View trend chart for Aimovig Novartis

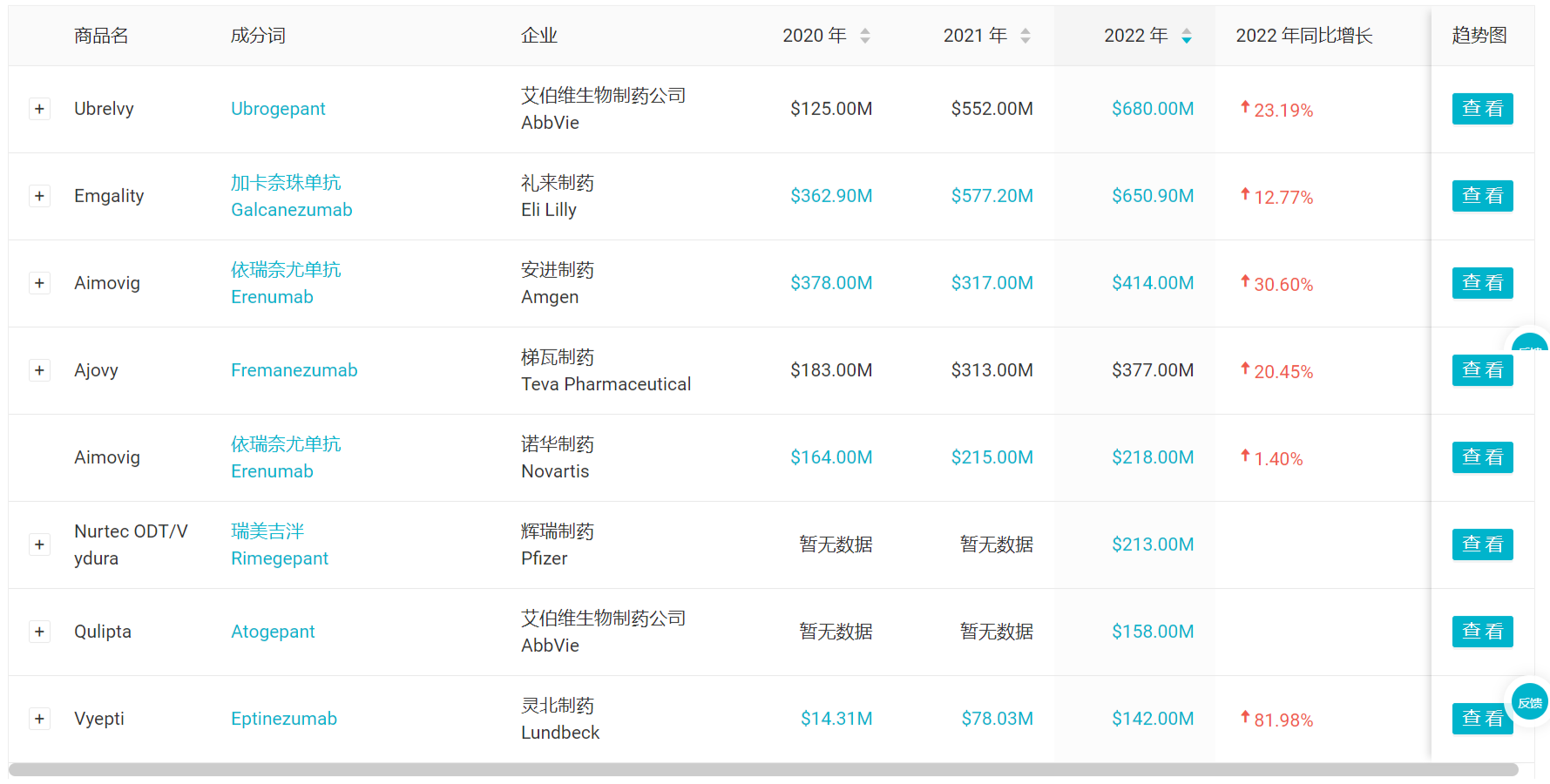(1482, 457)
